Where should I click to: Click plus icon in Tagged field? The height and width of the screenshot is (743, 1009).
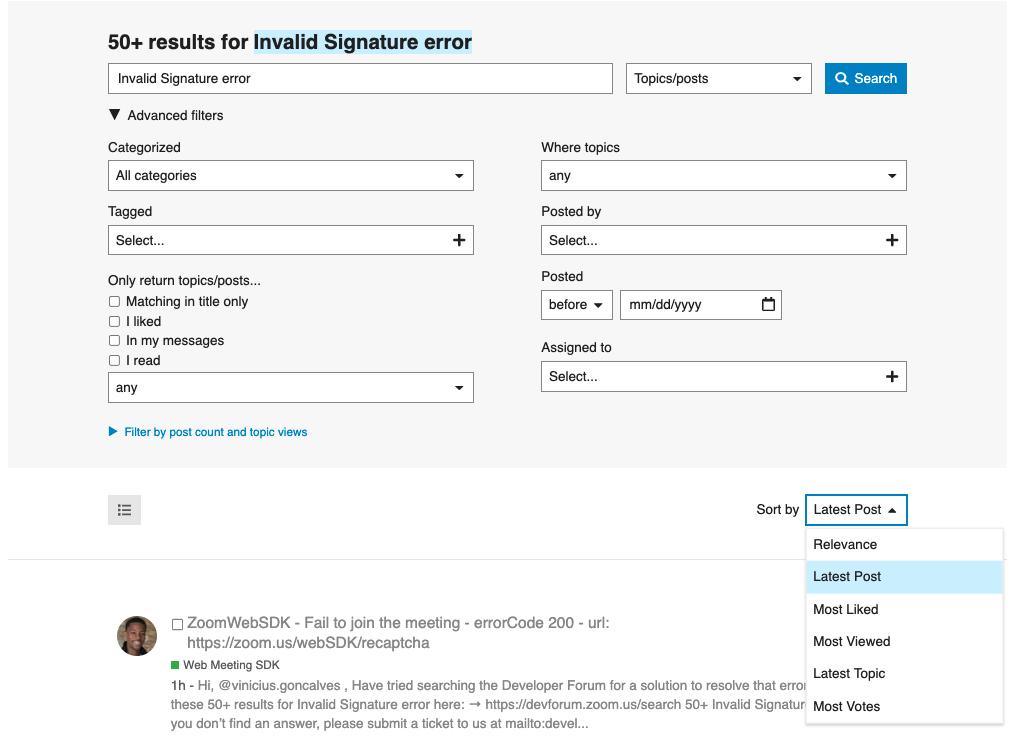point(459,240)
